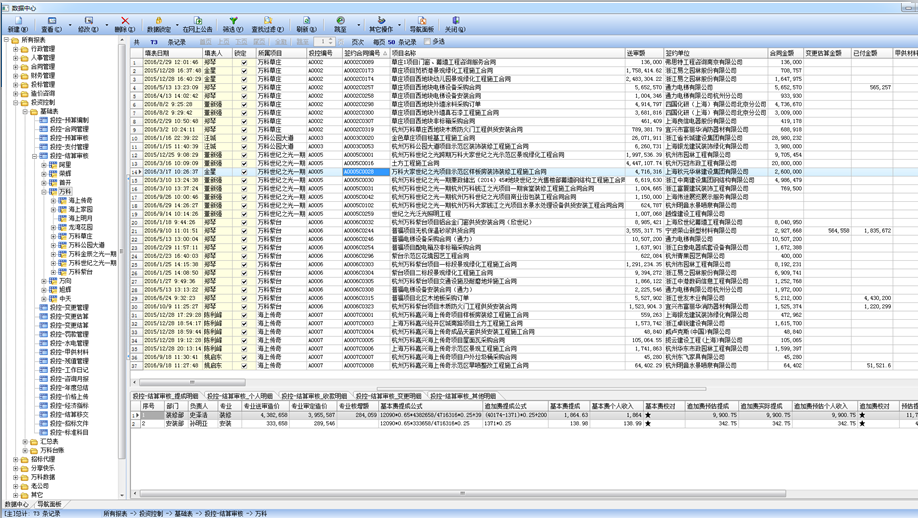Collapse the 投资控制 tree node
The height and width of the screenshot is (518, 918).
pyautogui.click(x=16, y=102)
